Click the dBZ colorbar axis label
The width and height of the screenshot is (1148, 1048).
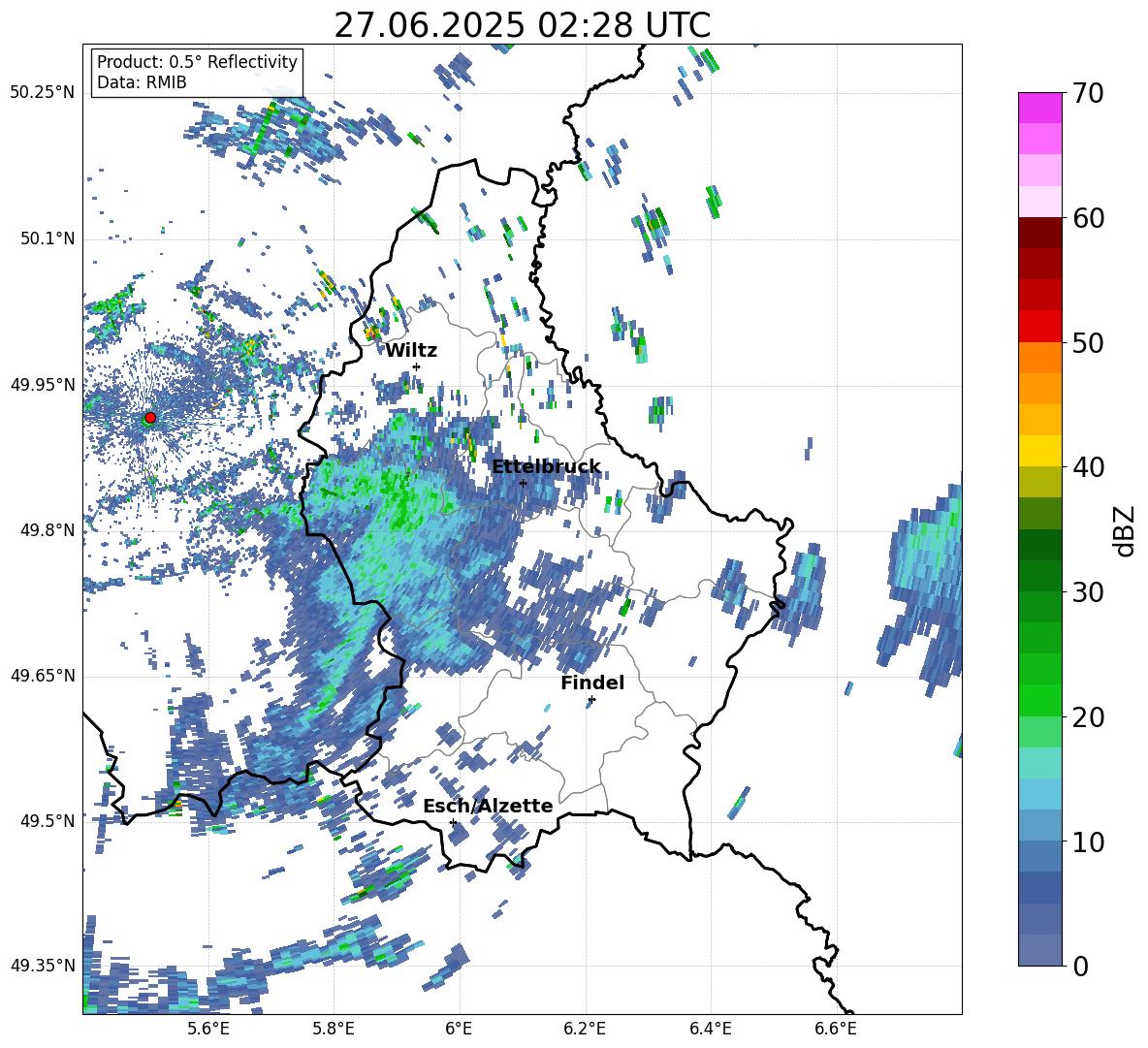tap(1126, 530)
